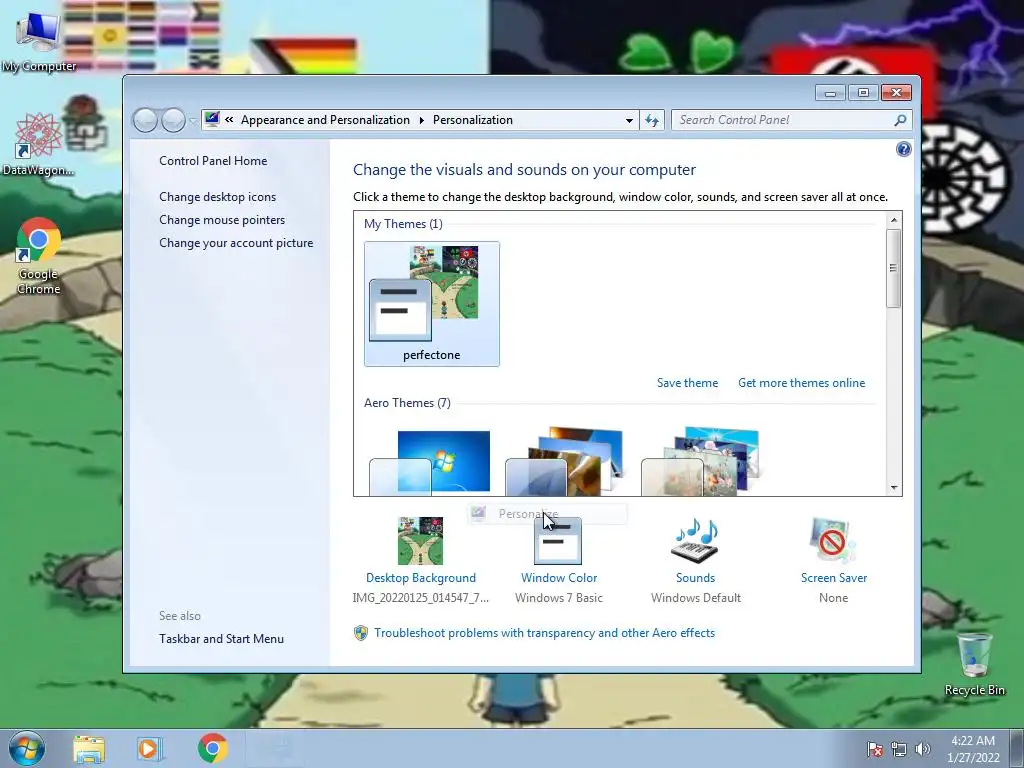
Task: Open My Computer desktop icon
Action: pos(39,40)
